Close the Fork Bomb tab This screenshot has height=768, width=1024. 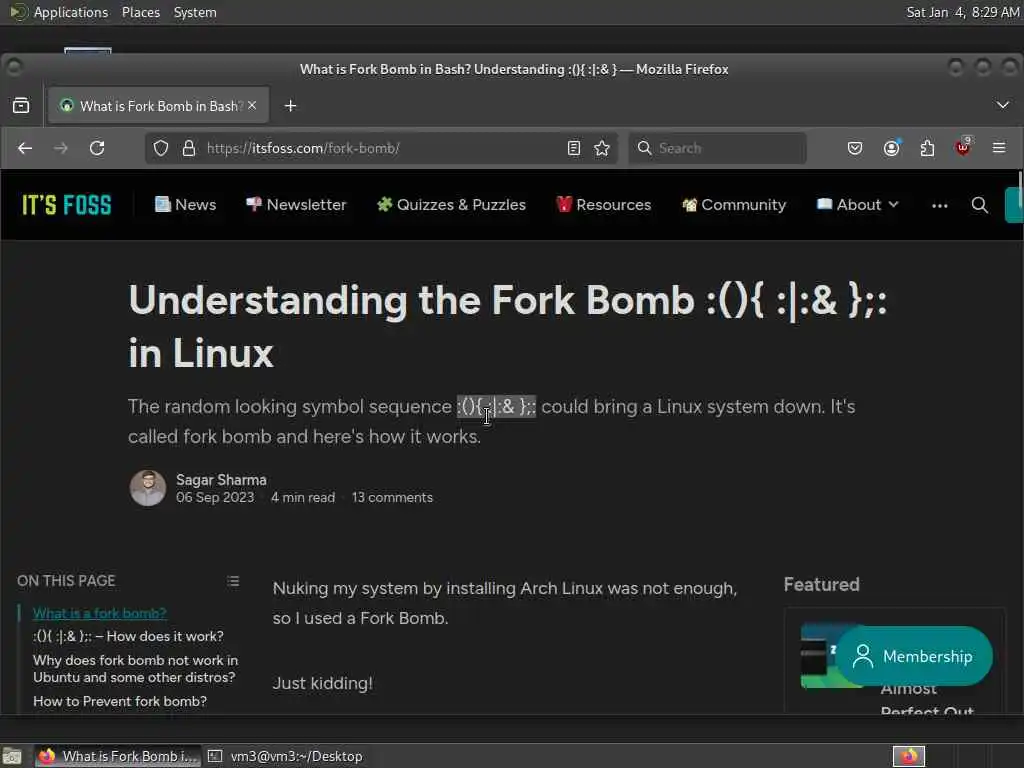point(252,105)
